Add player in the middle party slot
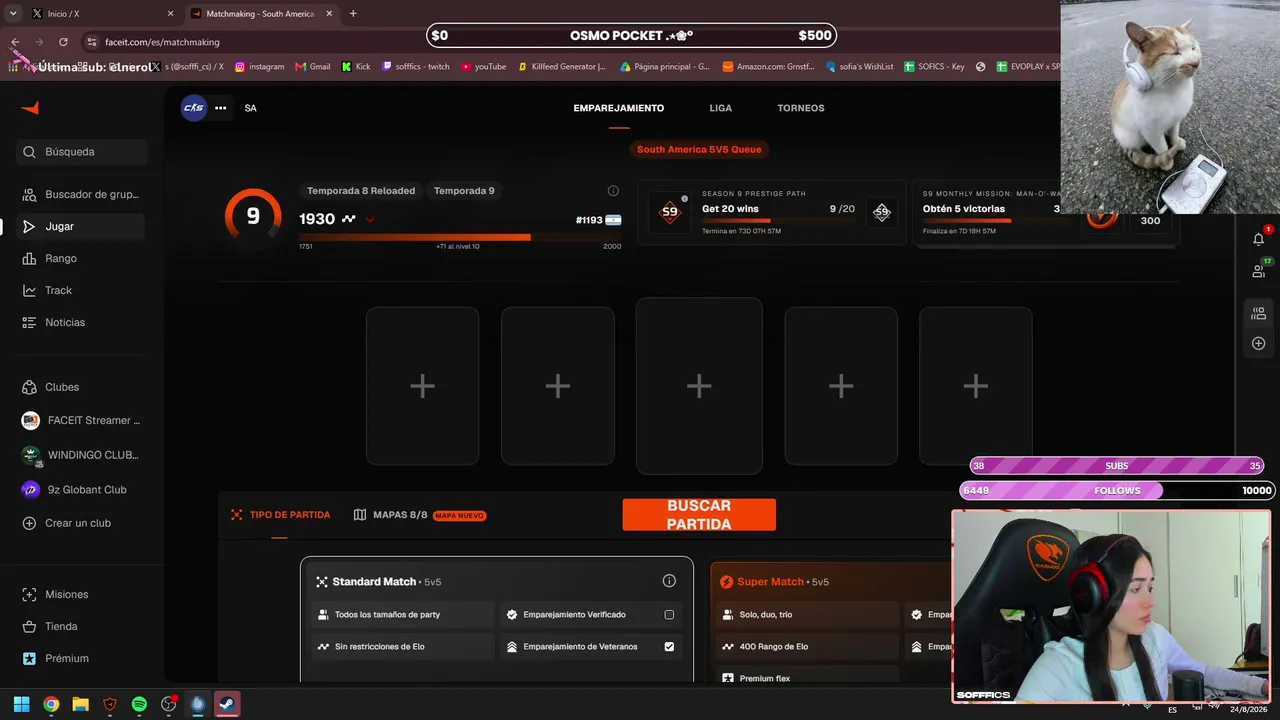The image size is (1280, 720). [699, 386]
